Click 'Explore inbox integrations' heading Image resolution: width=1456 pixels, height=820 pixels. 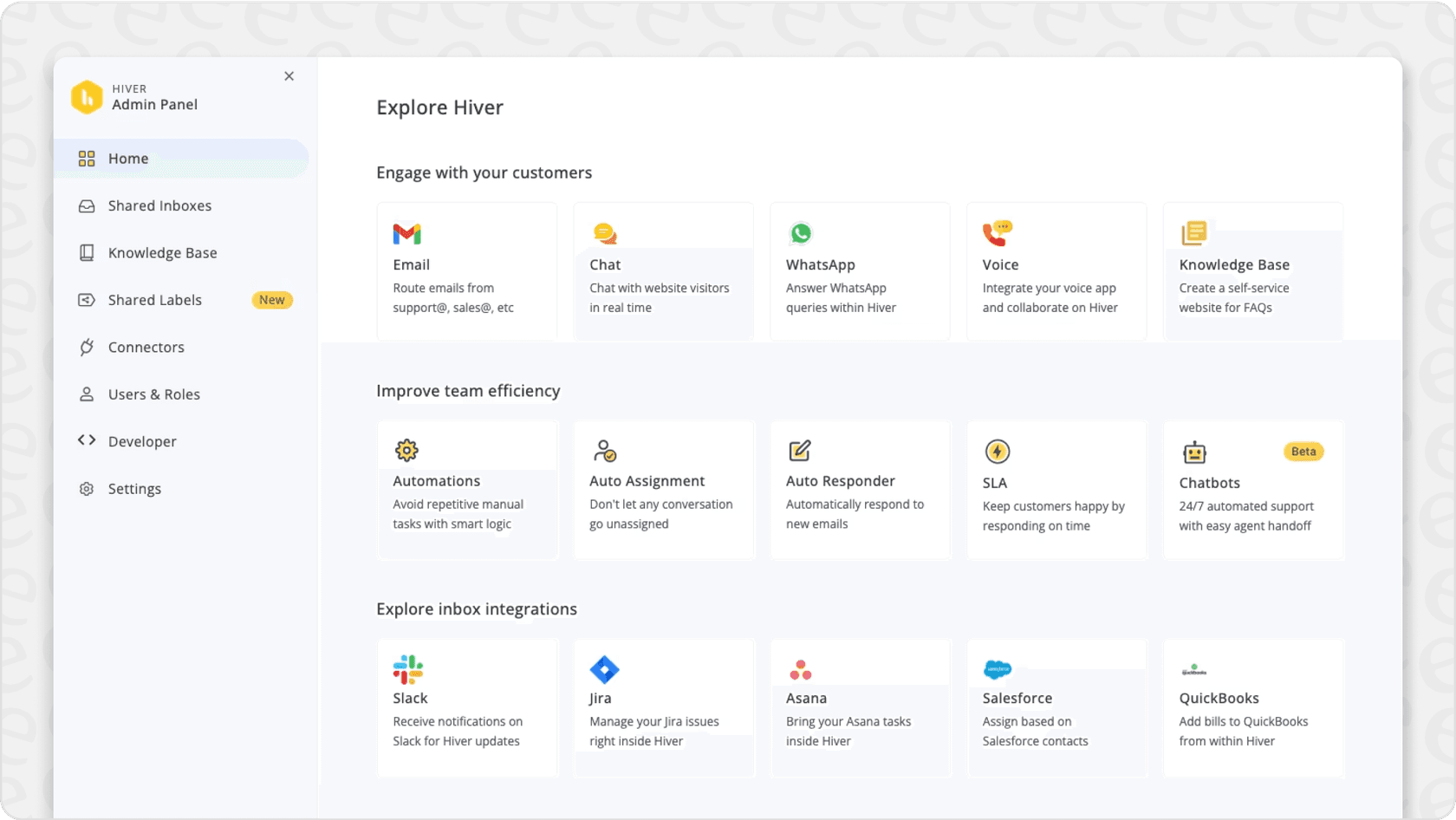coord(477,609)
